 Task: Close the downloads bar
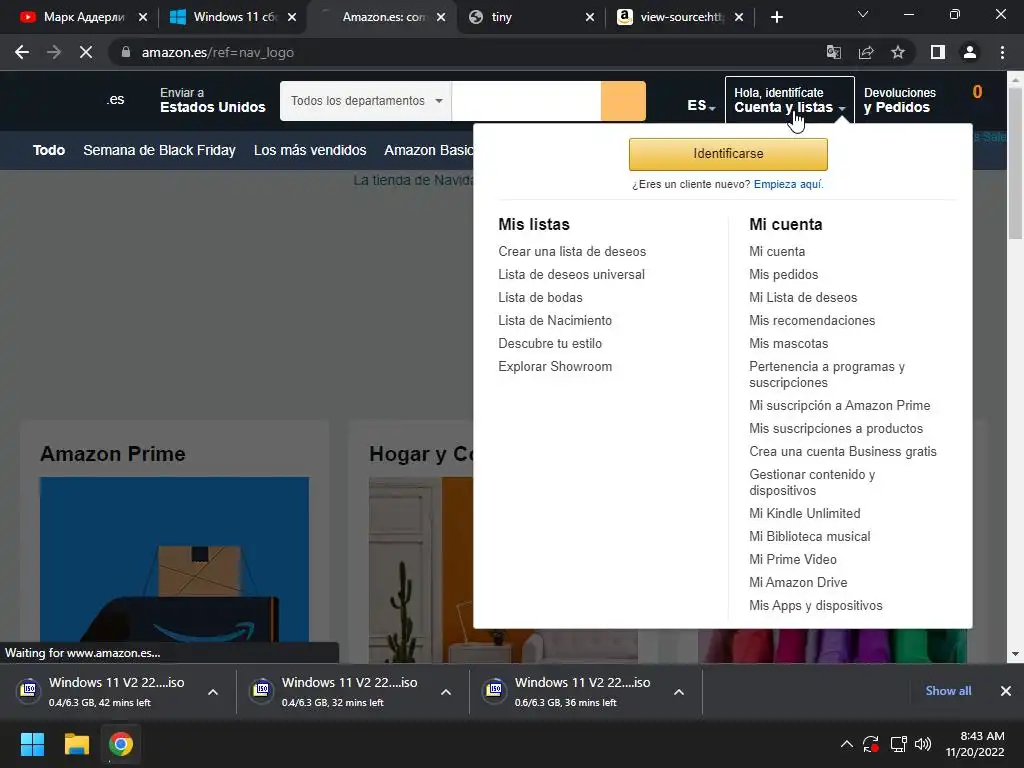[1006, 691]
